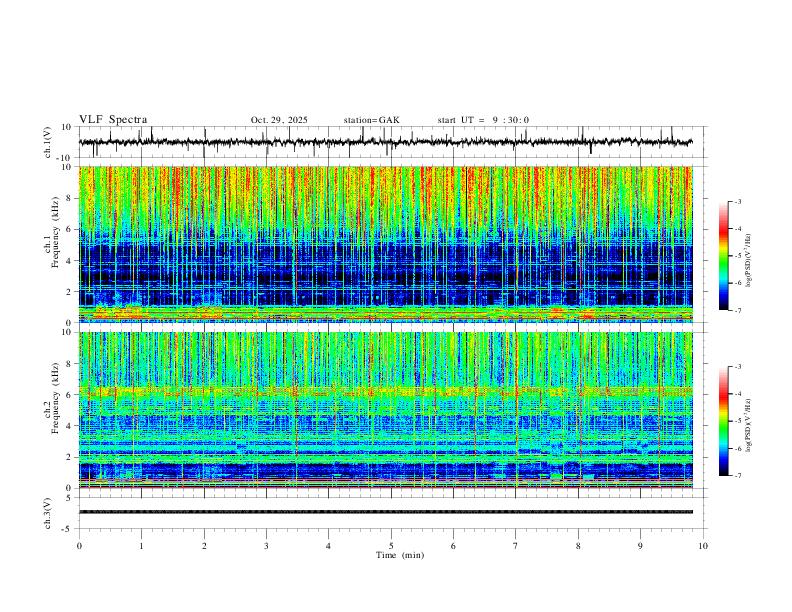
Task: Click the 'start UT = 9 :30: 0' text
Action: tap(483, 120)
